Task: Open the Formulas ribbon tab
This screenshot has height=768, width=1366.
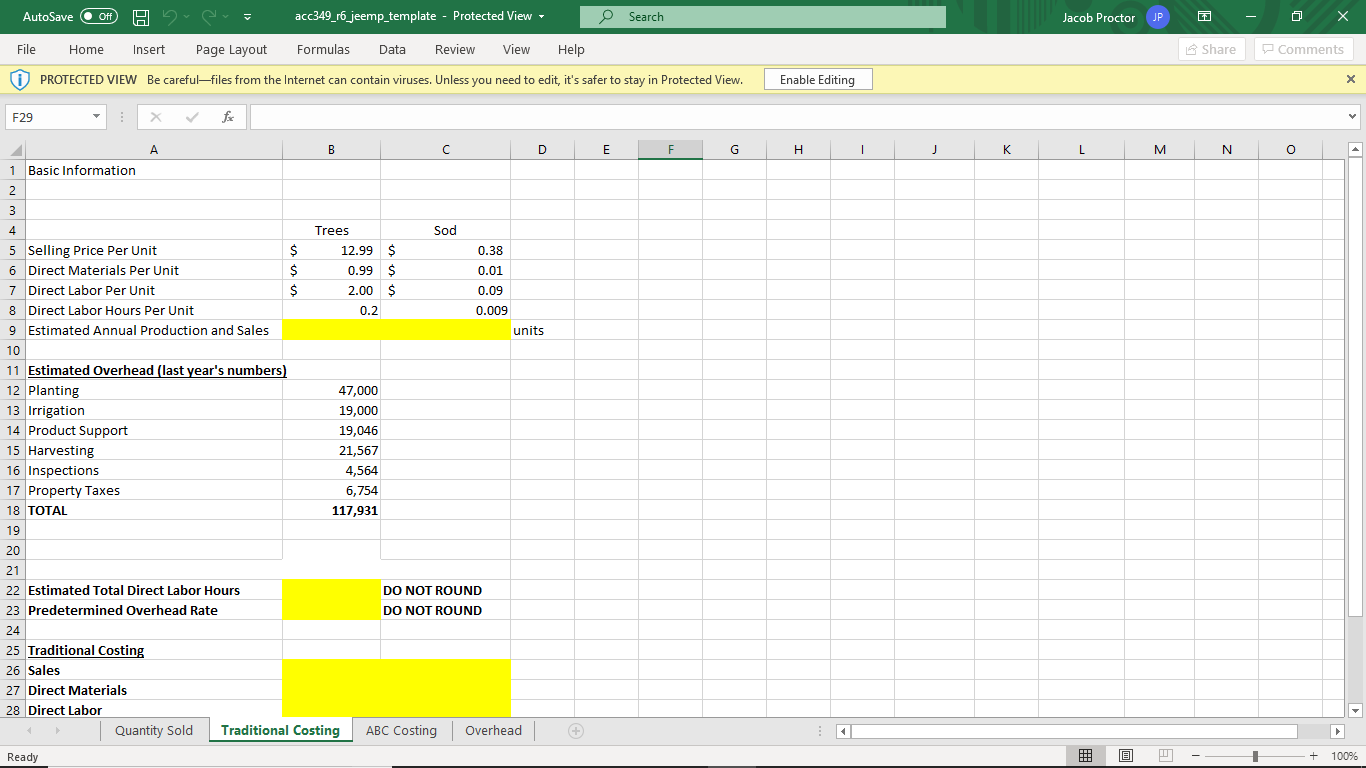Action: (323, 49)
